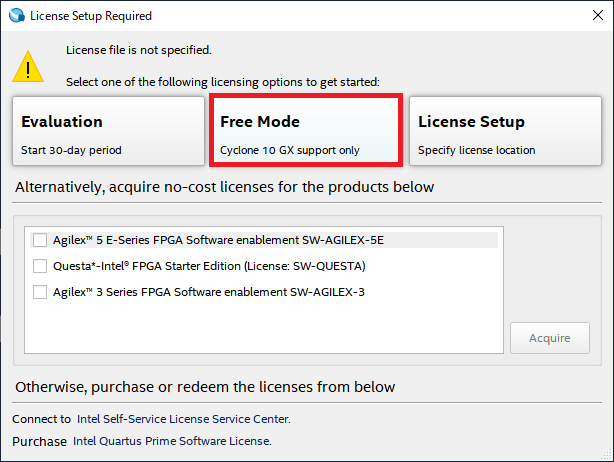This screenshot has width=614, height=462.
Task: Click the Quartus globe icon in title bar
Action: coord(17,15)
